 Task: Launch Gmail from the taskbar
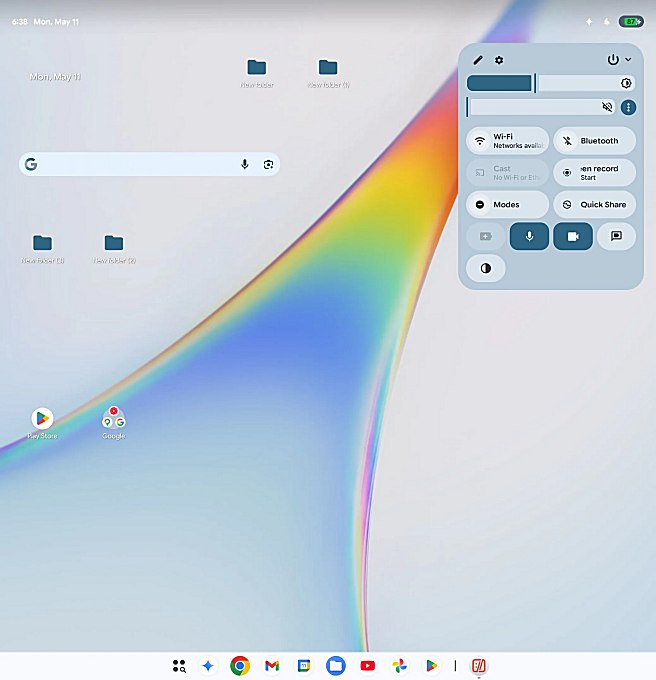tap(272, 665)
